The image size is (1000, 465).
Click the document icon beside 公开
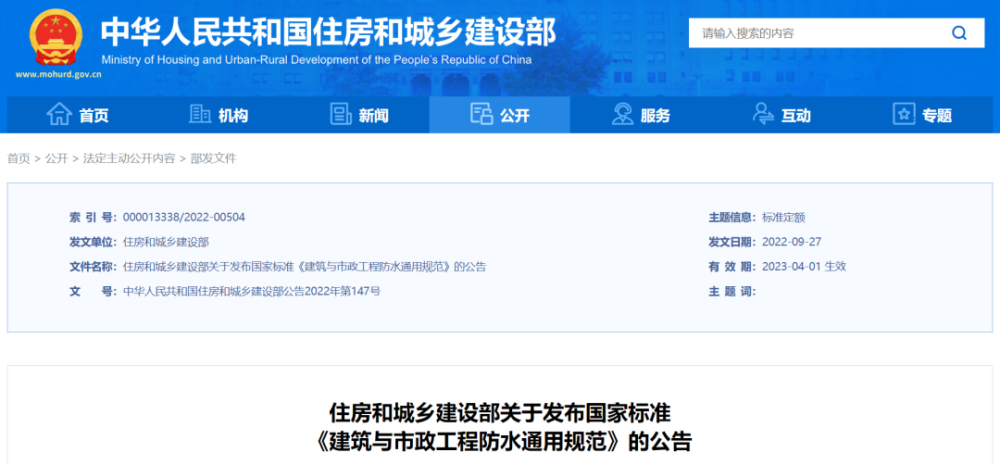(x=482, y=115)
